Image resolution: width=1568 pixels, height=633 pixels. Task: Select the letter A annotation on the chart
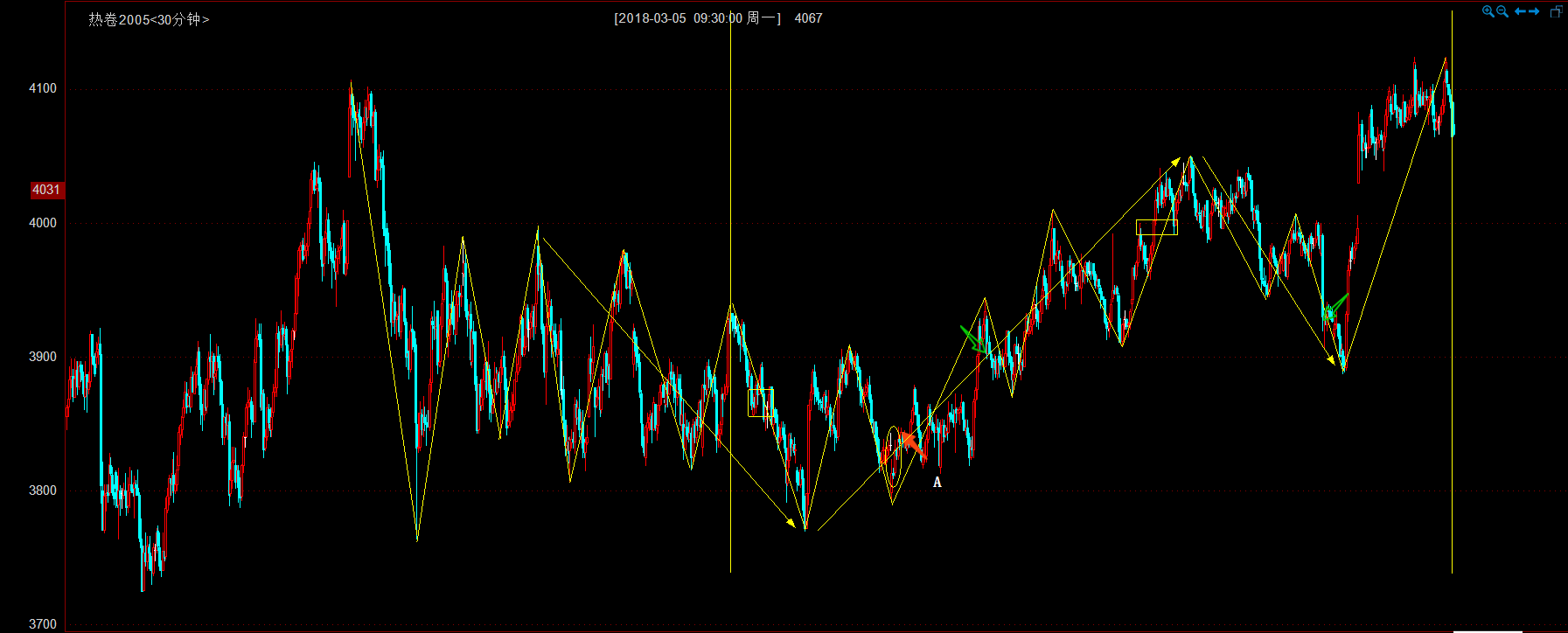tap(937, 483)
